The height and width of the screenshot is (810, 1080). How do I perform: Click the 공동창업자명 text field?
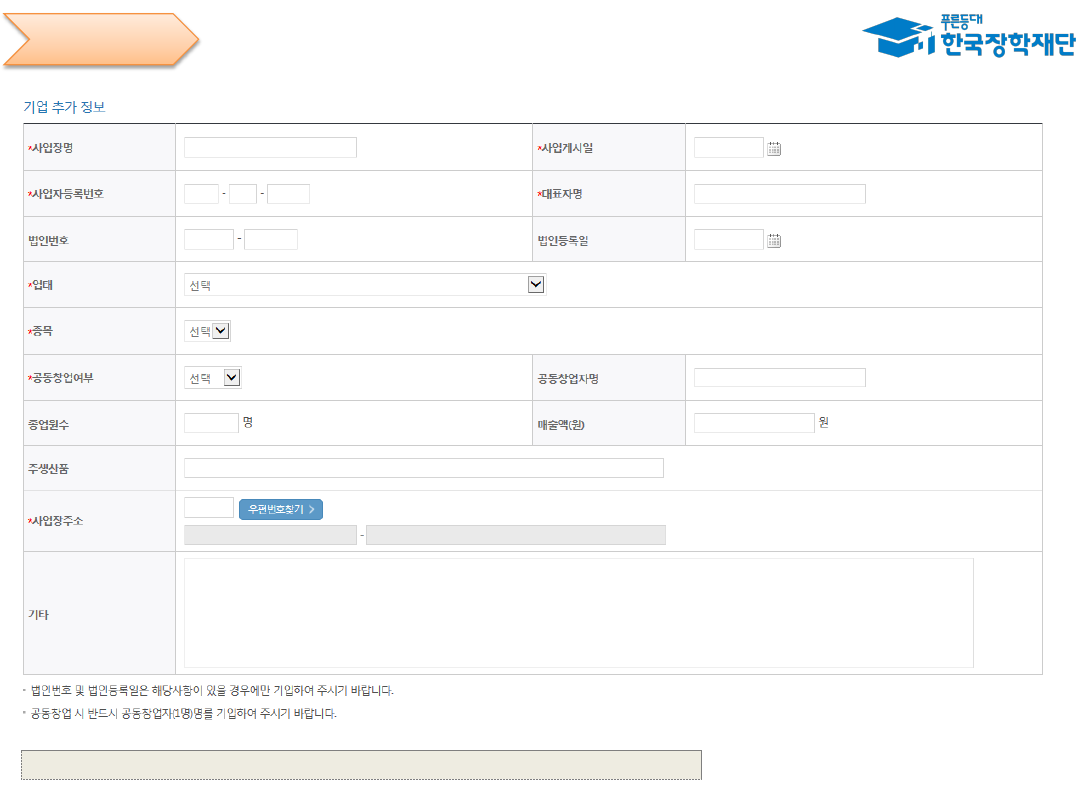[779, 378]
